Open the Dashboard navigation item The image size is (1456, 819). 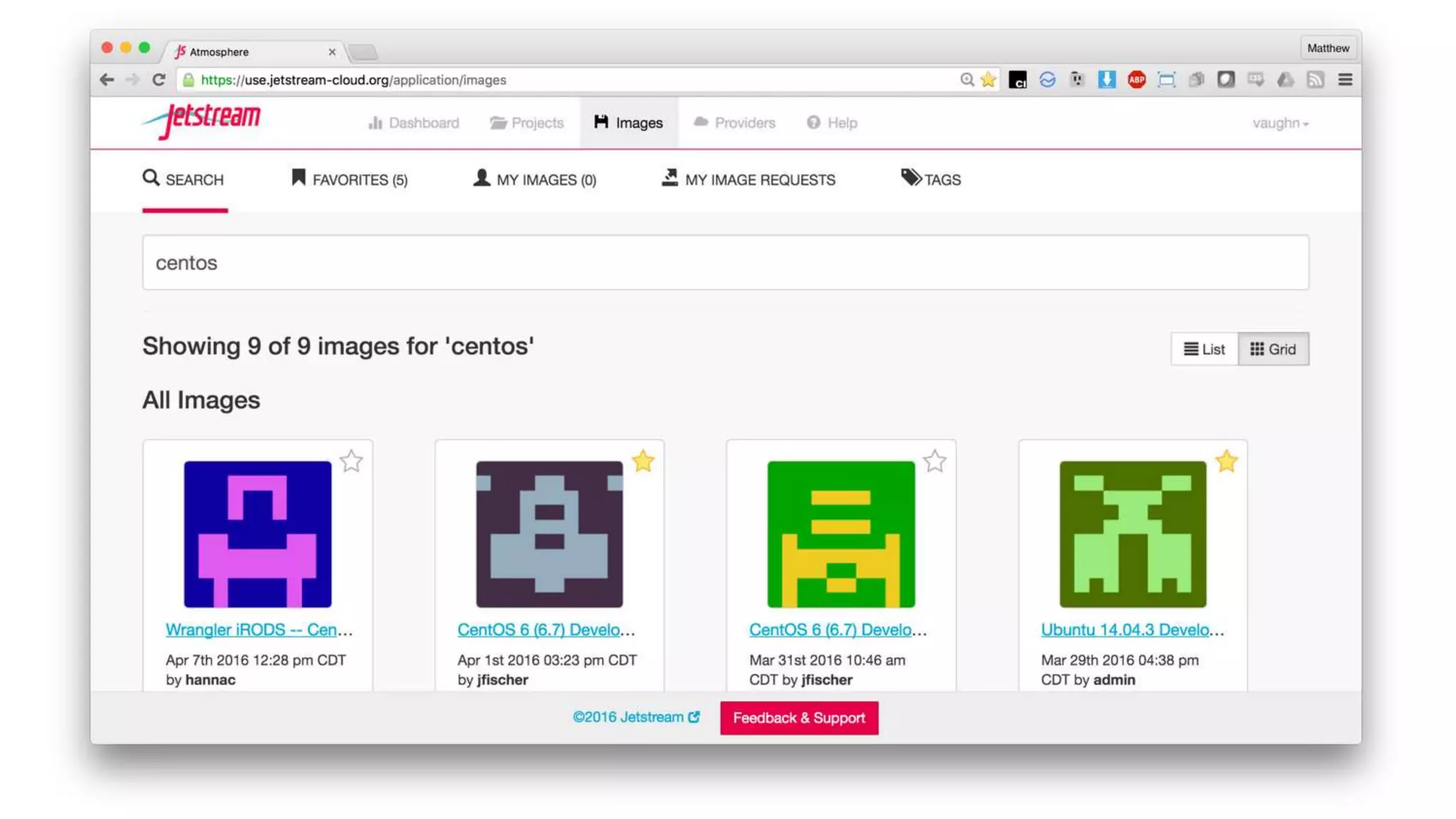coord(414,123)
